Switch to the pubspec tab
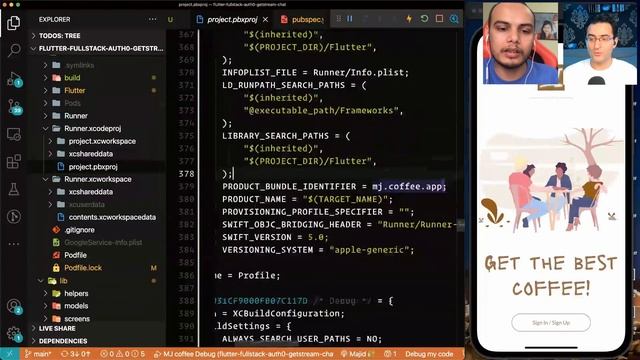 pos(302,20)
